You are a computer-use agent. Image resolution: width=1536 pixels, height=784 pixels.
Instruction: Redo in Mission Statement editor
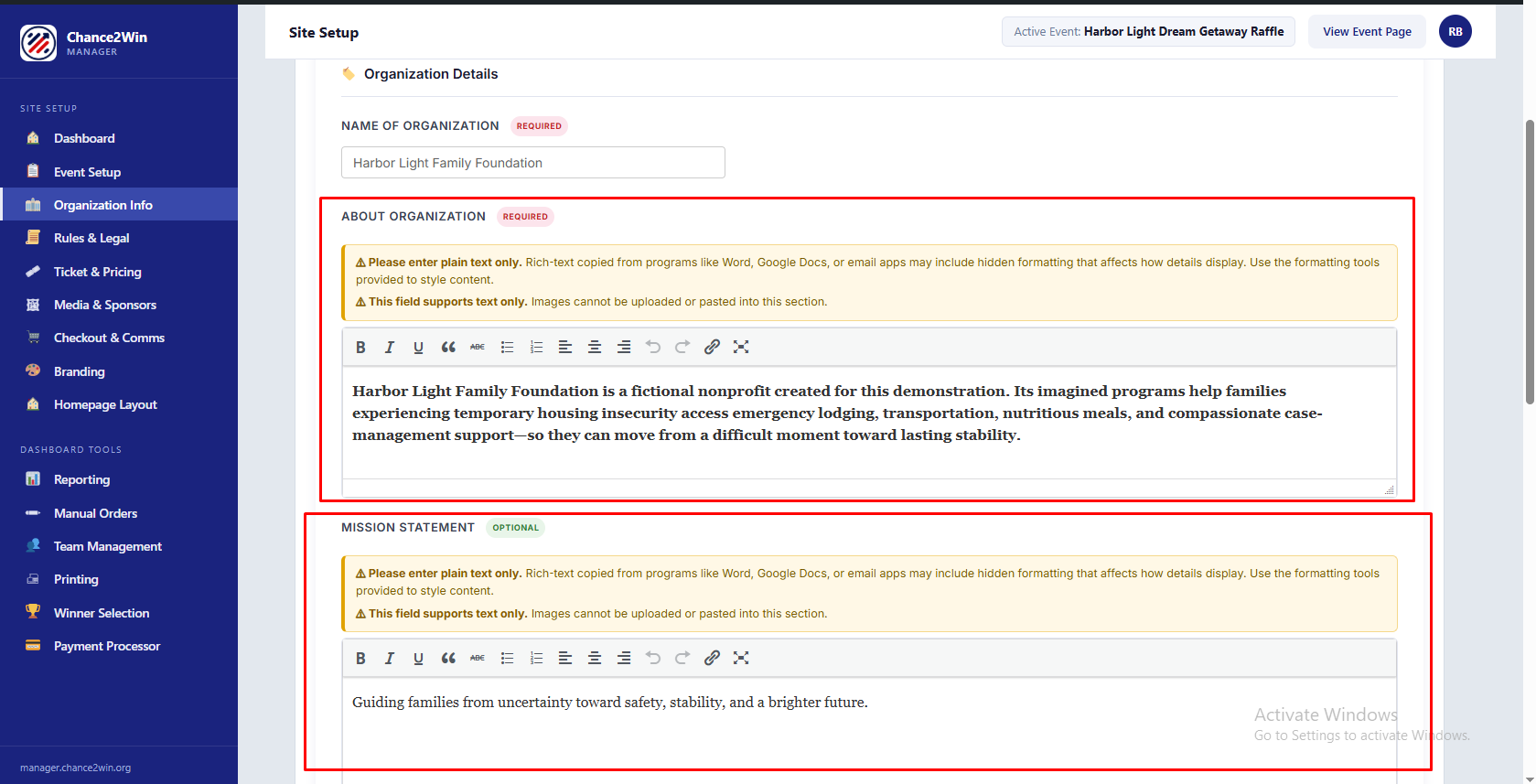click(682, 658)
